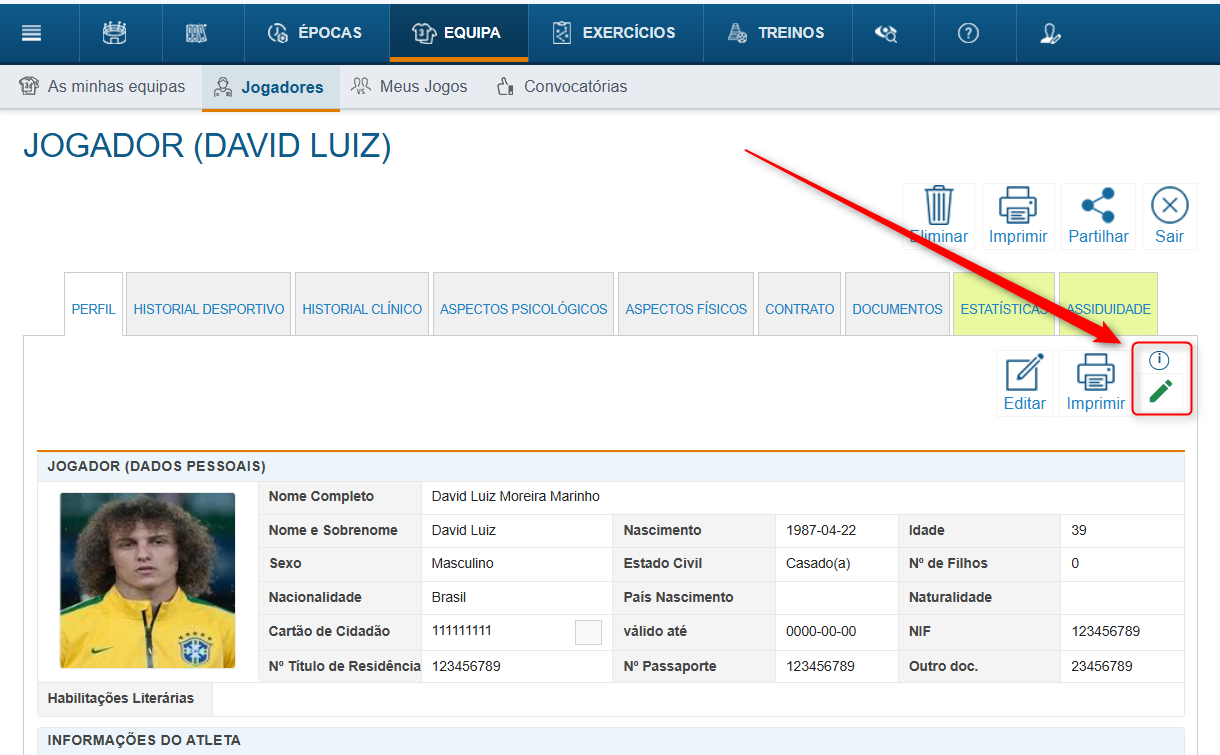Click the "0000-00-00" validity date
The width and height of the screenshot is (1220, 755).
821,631
